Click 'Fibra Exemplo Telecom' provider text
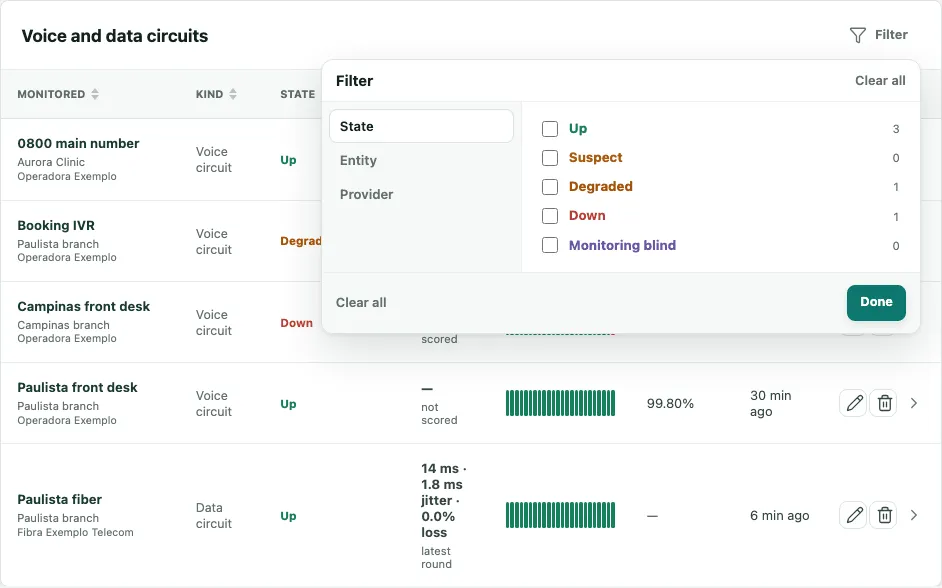Screen dimensions: 942x588 [75, 533]
